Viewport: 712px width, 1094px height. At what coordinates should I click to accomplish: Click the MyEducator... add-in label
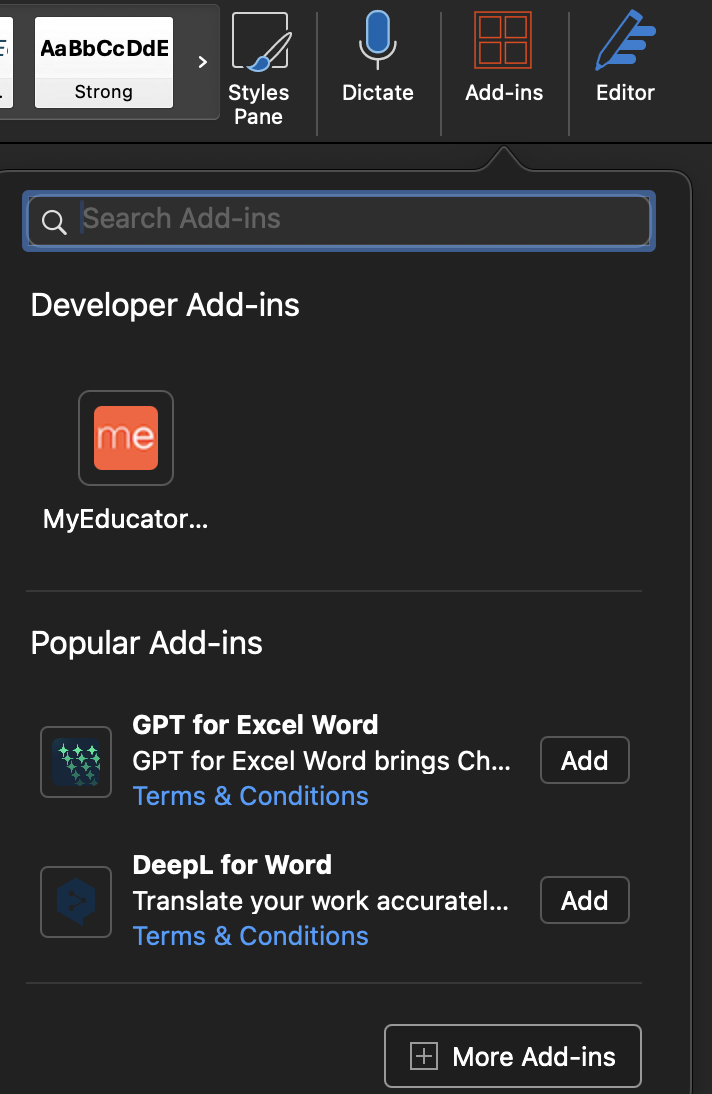pos(126,519)
